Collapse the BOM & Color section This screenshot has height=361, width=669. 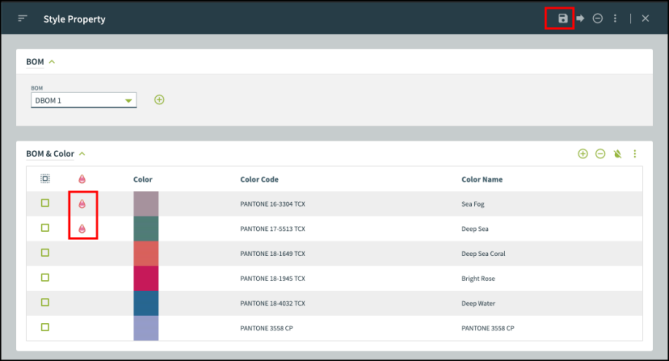[x=82, y=154]
